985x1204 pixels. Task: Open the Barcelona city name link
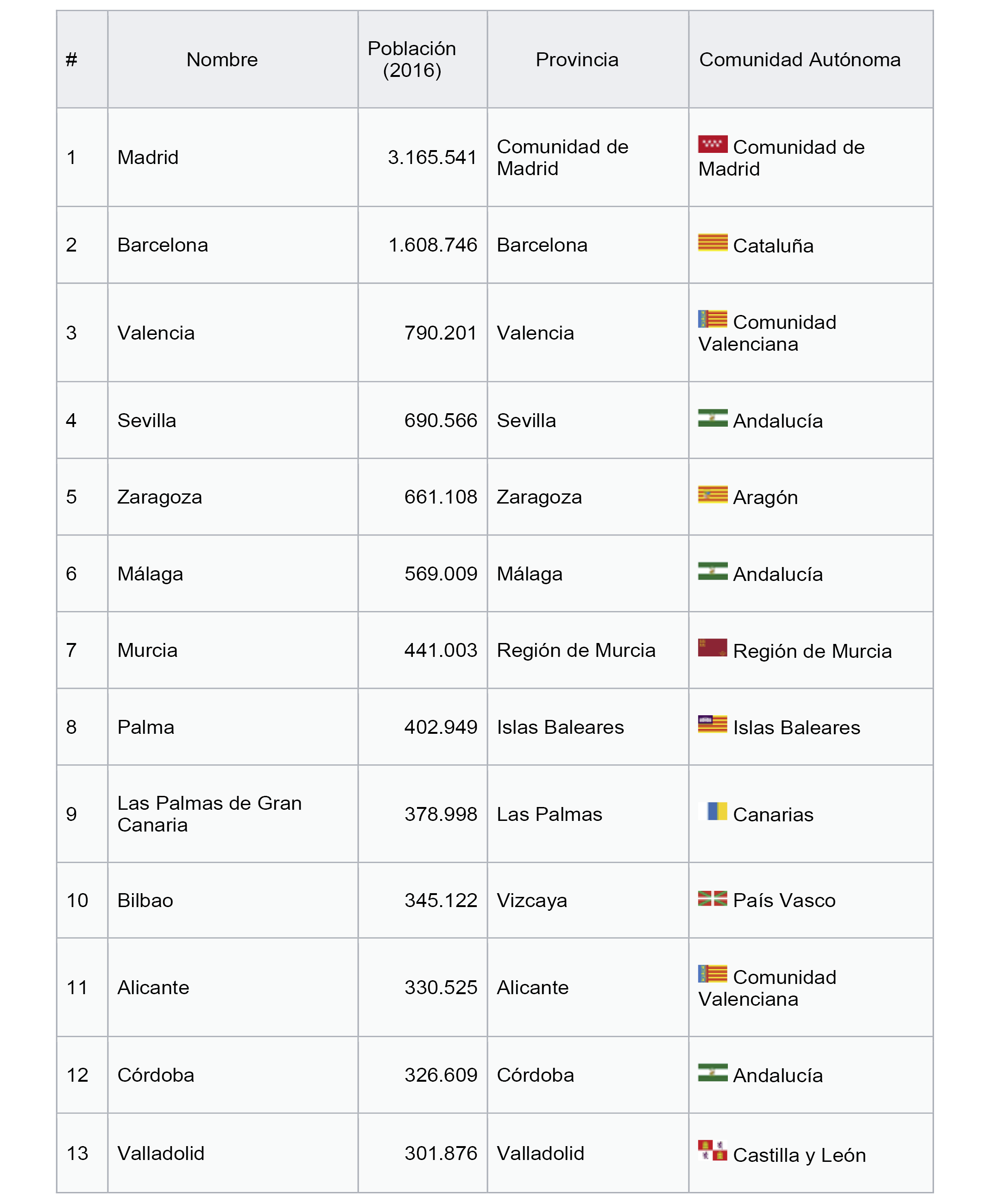[162, 245]
